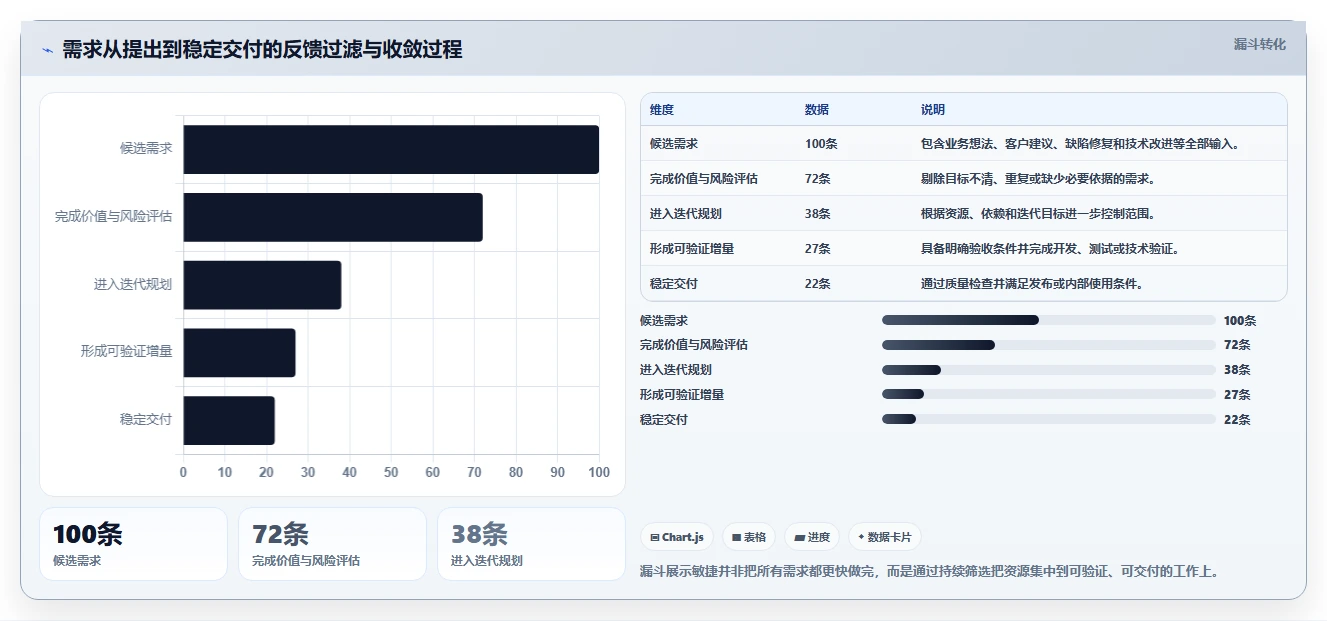Click the table cell 形成可验证增量
Image resolution: width=1327 pixels, height=621 pixels.
[692, 249]
